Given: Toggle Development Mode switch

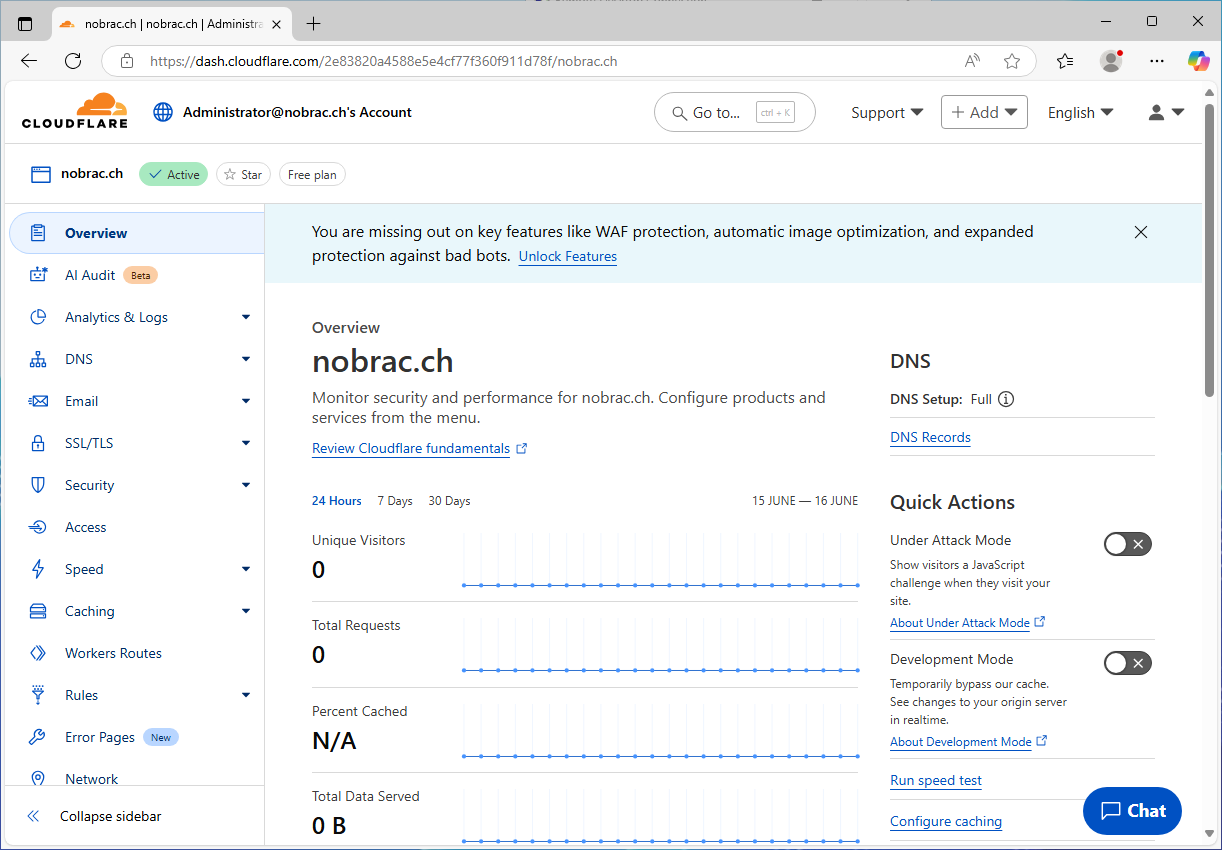Looking at the screenshot, I should (x=1128, y=663).
